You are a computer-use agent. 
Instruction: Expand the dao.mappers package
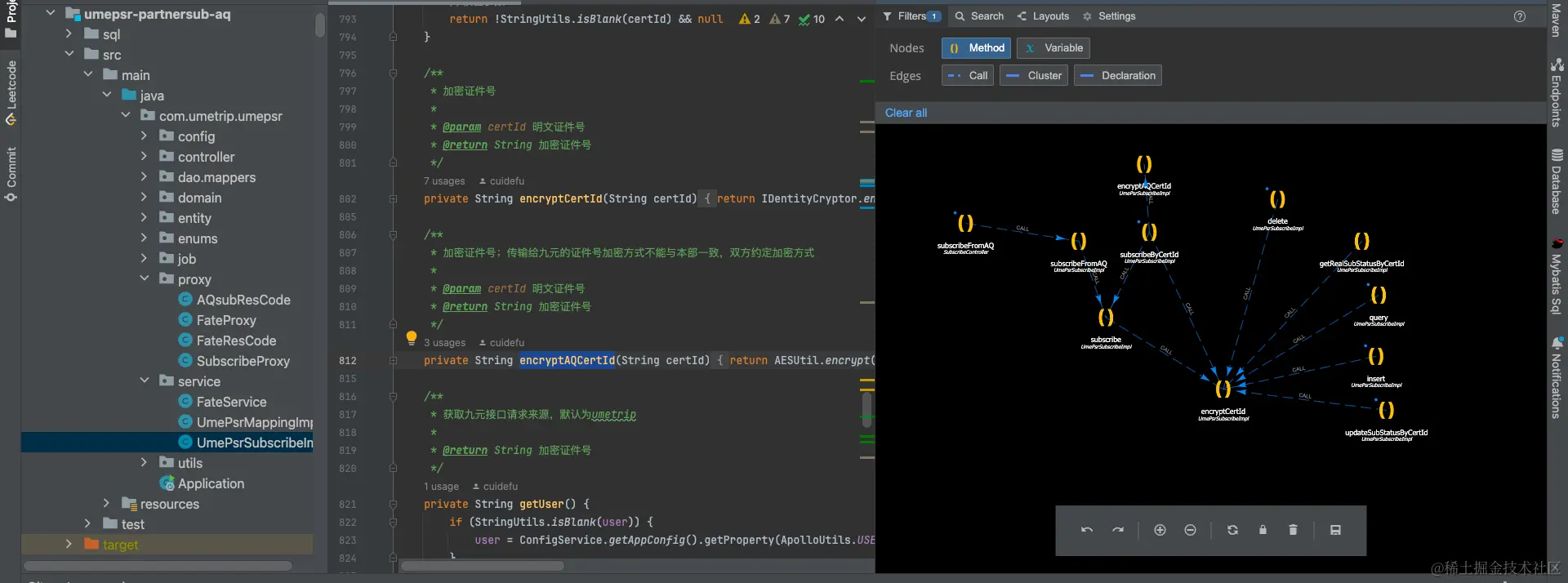[144, 176]
